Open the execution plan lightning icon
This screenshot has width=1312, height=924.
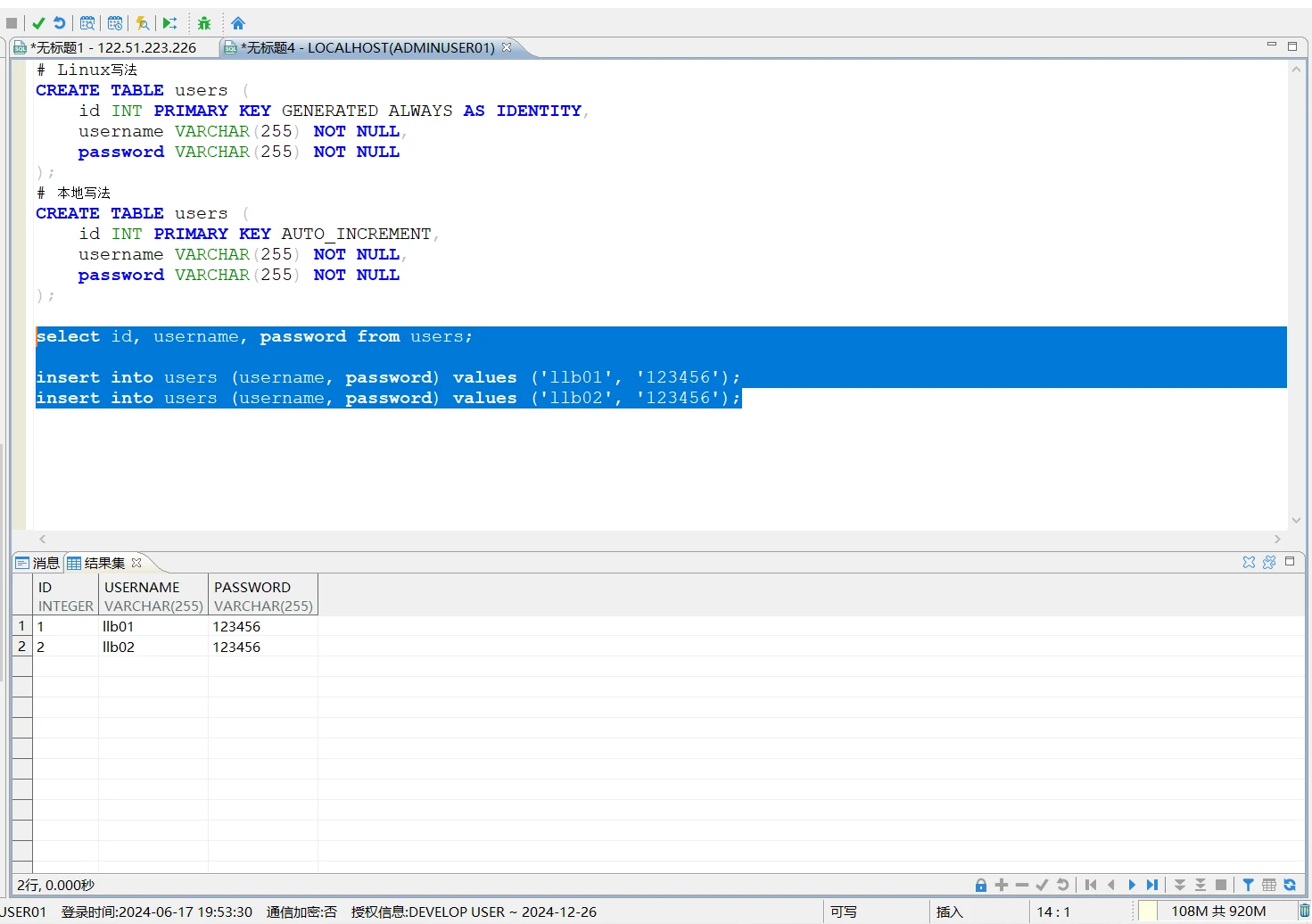coord(142,23)
